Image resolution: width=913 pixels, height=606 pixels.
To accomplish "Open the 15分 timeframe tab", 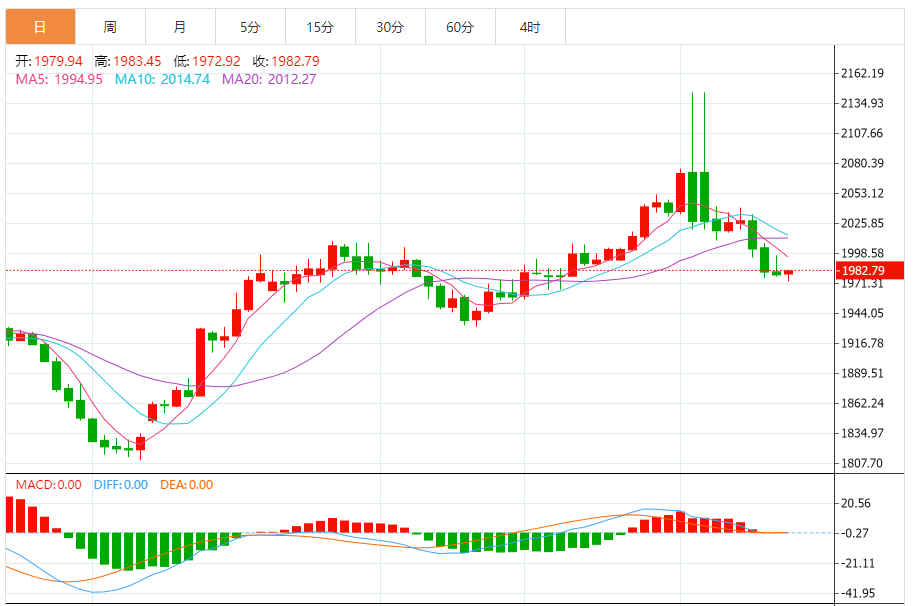I will click(320, 27).
